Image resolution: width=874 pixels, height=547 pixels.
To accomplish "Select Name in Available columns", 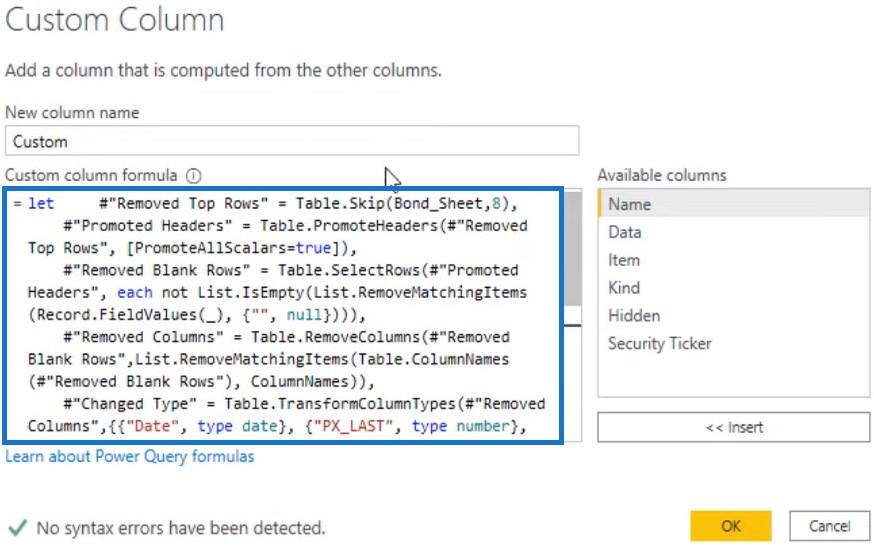I will [734, 204].
